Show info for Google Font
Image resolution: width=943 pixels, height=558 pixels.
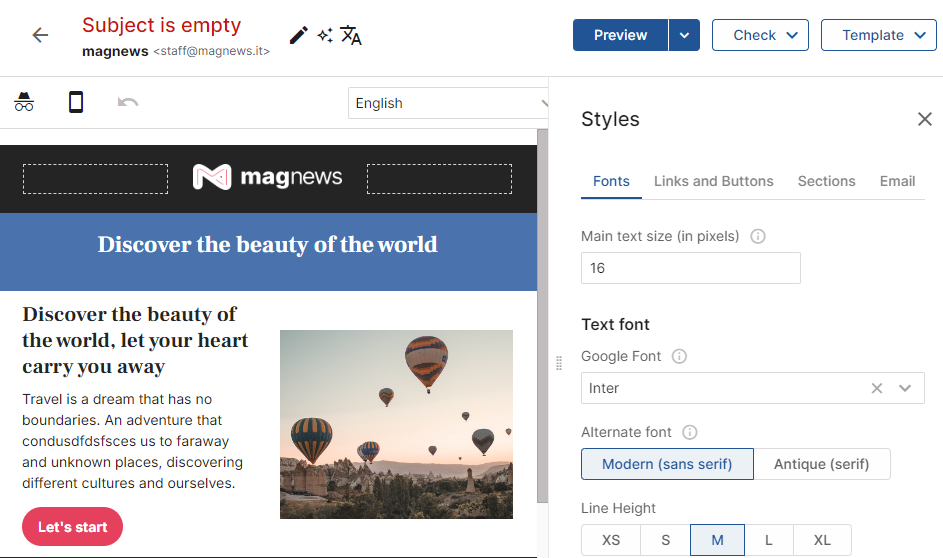[679, 357]
